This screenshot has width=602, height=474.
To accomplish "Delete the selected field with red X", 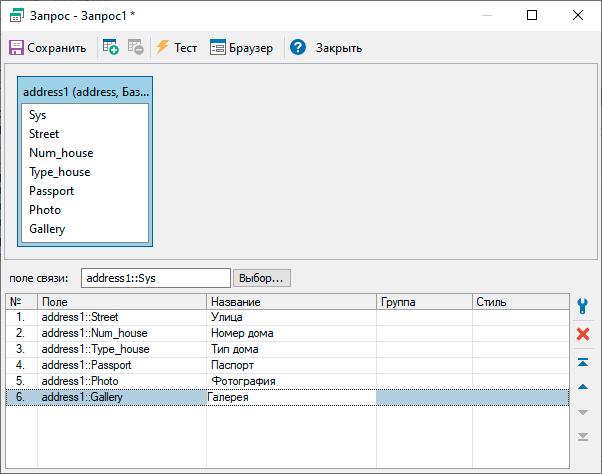I will coord(583,334).
